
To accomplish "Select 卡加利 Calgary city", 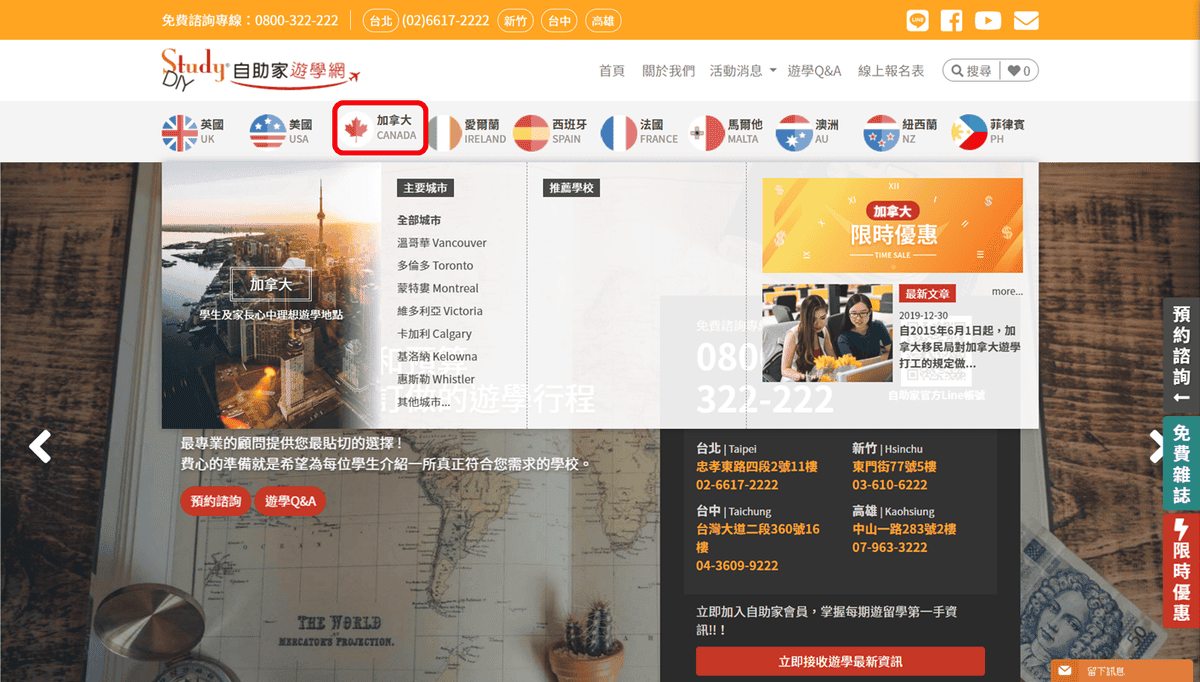I will click(434, 334).
